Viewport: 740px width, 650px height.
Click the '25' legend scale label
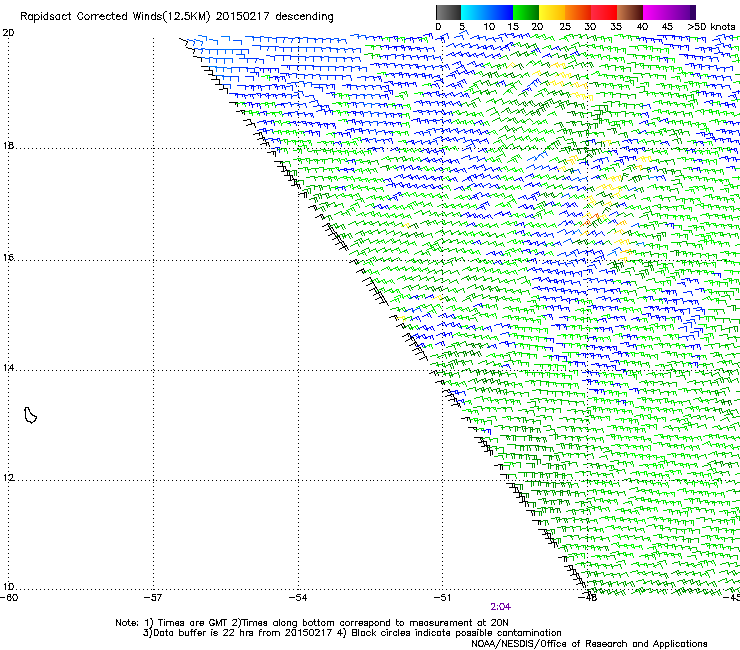click(565, 27)
